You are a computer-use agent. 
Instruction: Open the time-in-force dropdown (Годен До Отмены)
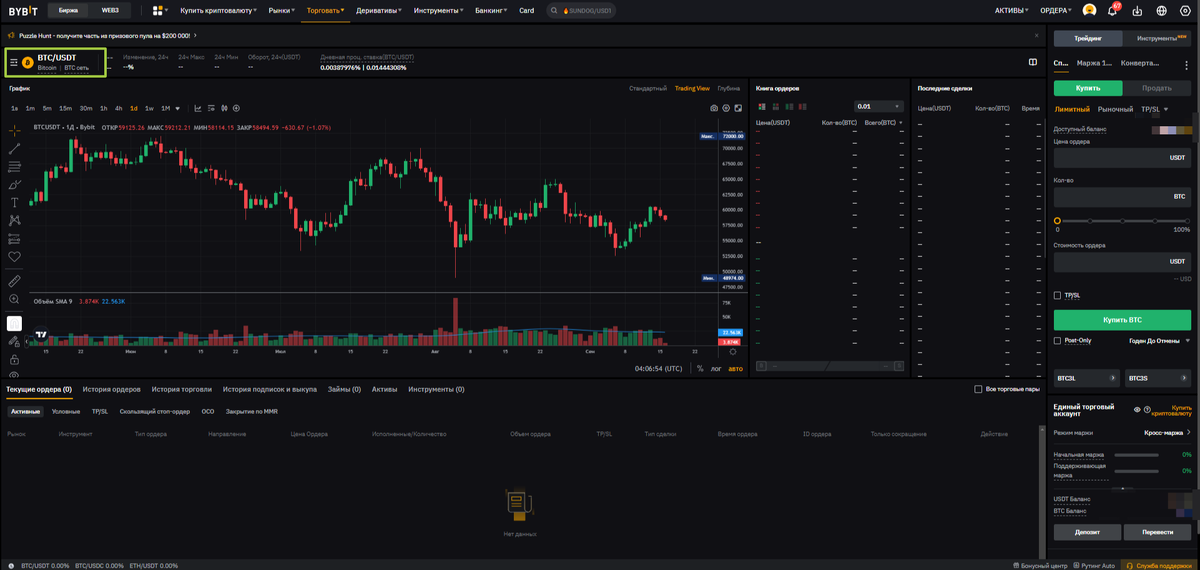1160,340
